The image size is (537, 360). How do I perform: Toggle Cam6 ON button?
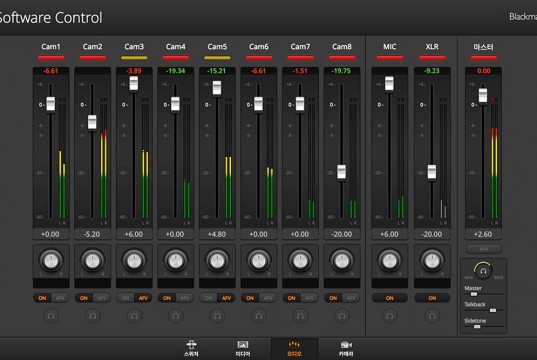coord(250,298)
